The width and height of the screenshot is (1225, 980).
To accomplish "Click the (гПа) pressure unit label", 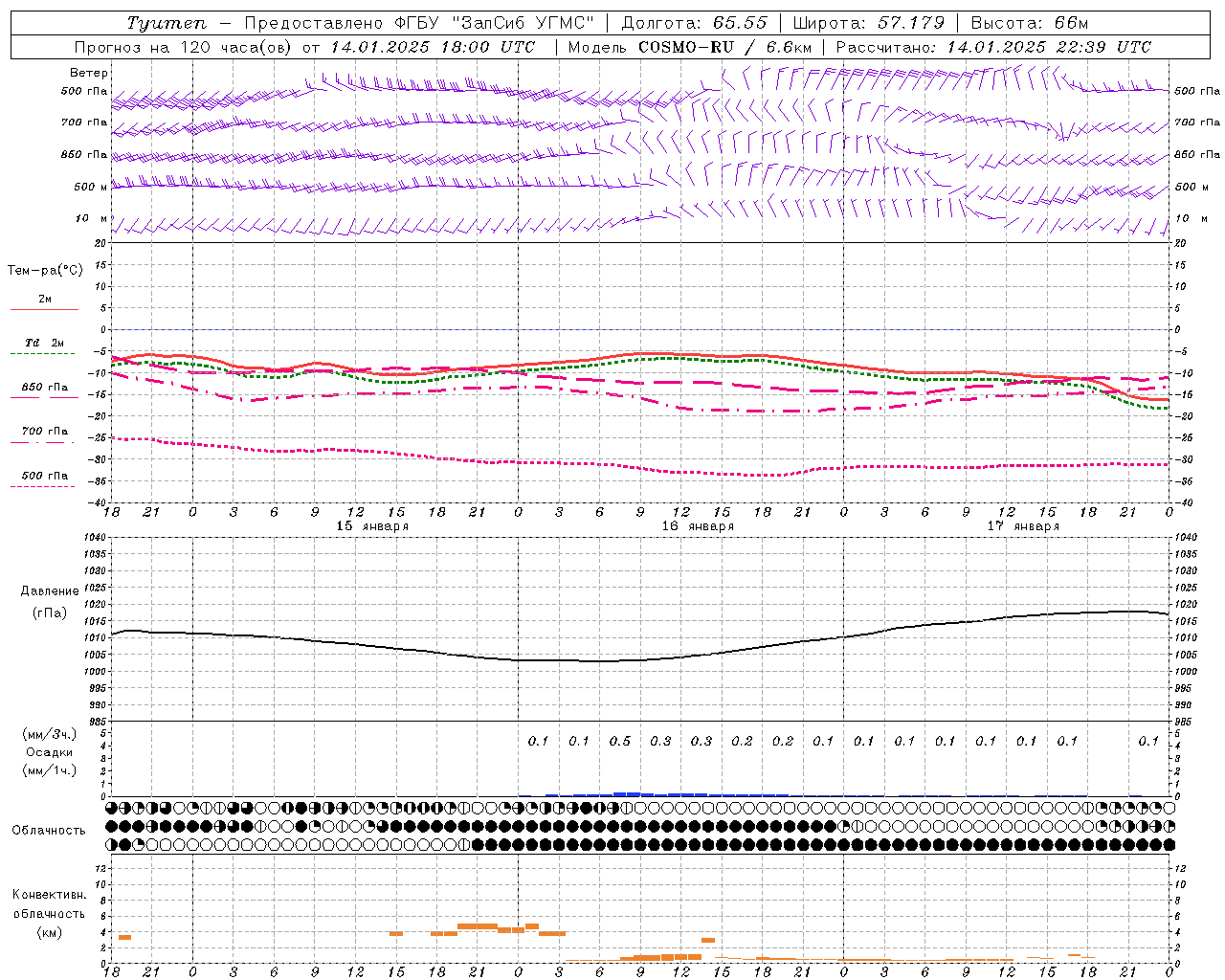I will click(50, 612).
